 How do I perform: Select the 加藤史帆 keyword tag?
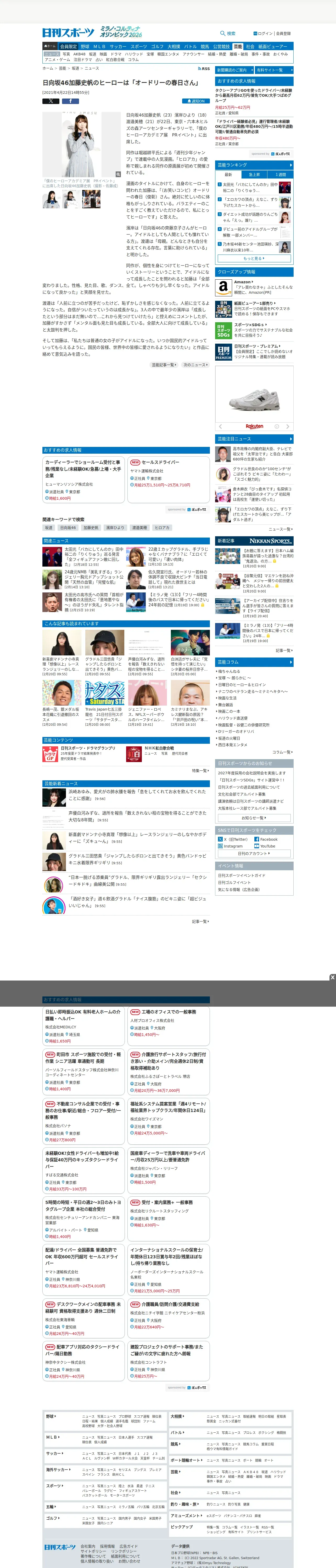pyautogui.click(x=91, y=528)
